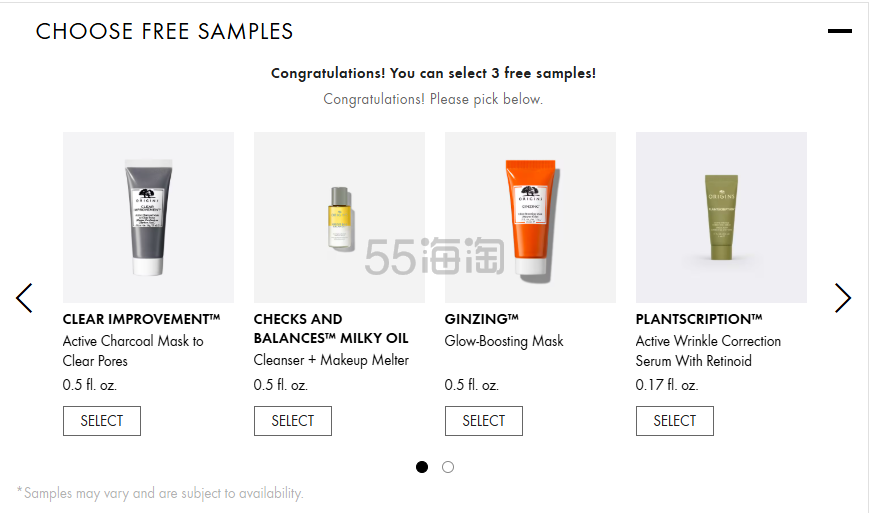Select the Plantscription serum sample
This screenshot has height=513, width=869.
[675, 421]
